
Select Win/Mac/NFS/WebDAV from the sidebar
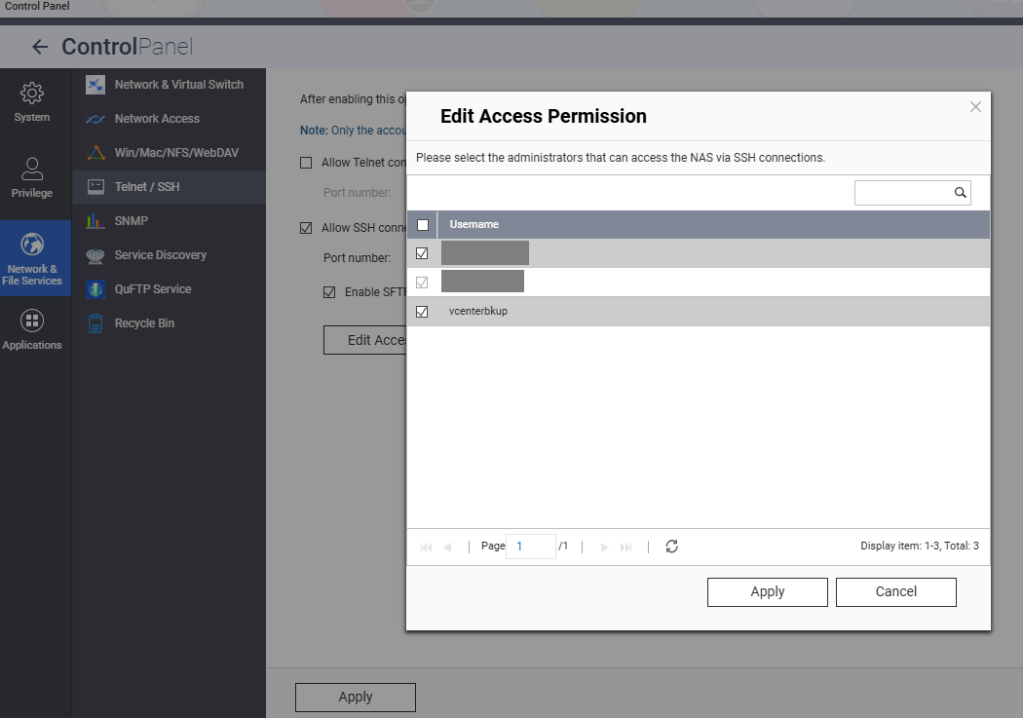[x=176, y=153]
